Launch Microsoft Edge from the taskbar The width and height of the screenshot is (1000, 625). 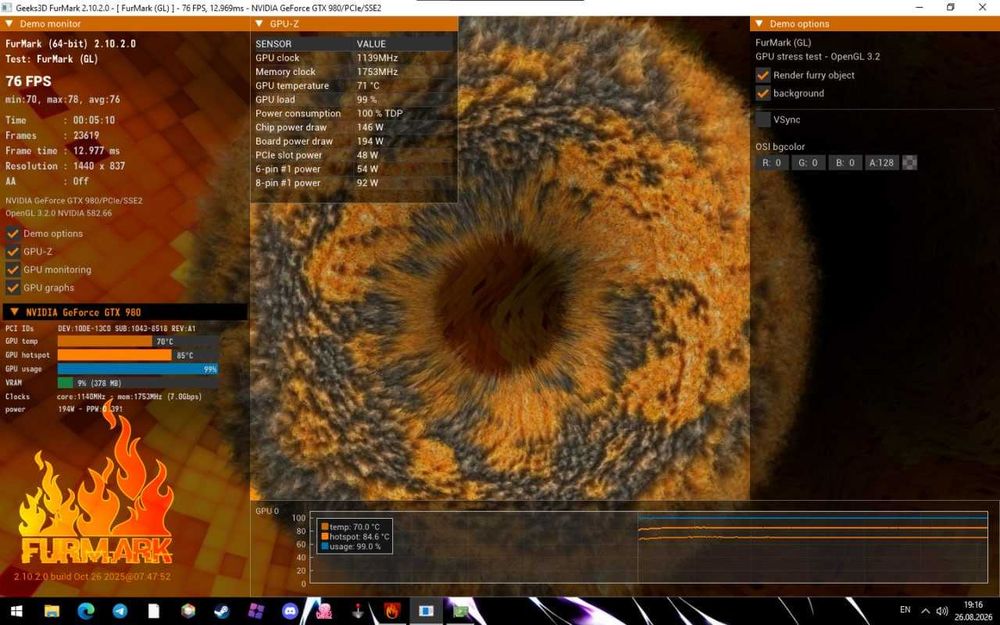(x=86, y=611)
